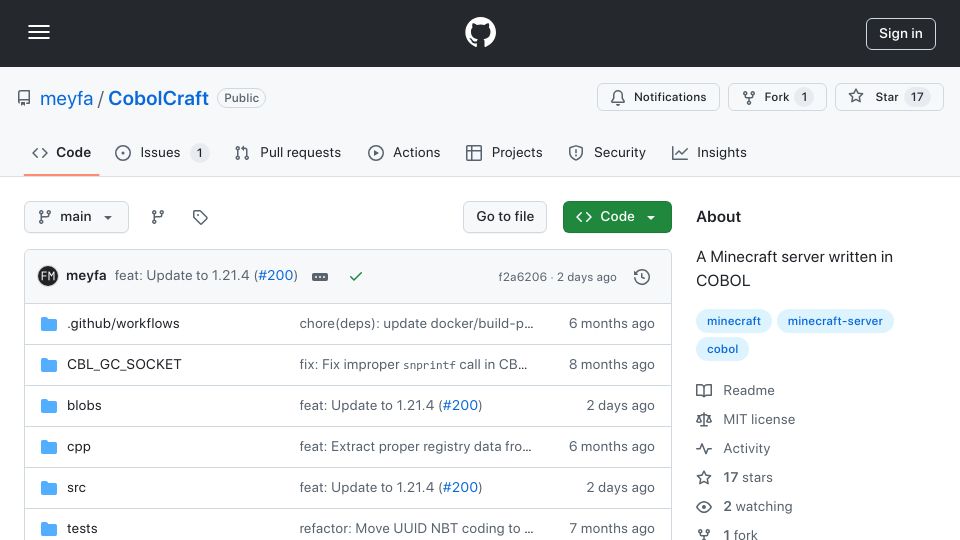Open the blobs folder
The image size is (960, 540).
(x=84, y=405)
